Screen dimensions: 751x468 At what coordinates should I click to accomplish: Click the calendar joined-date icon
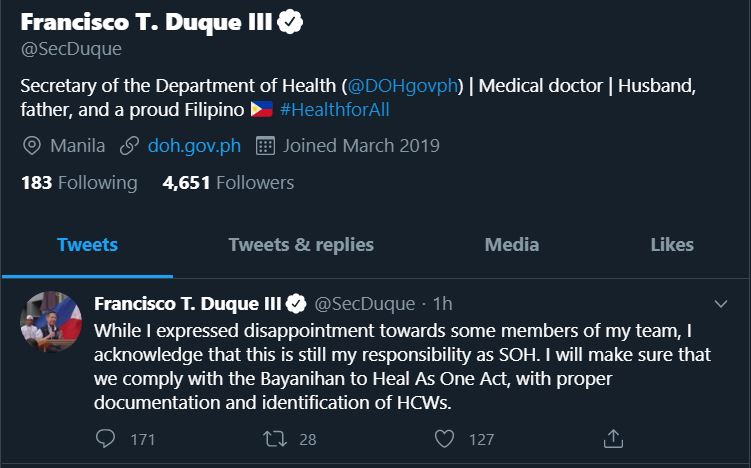point(265,146)
